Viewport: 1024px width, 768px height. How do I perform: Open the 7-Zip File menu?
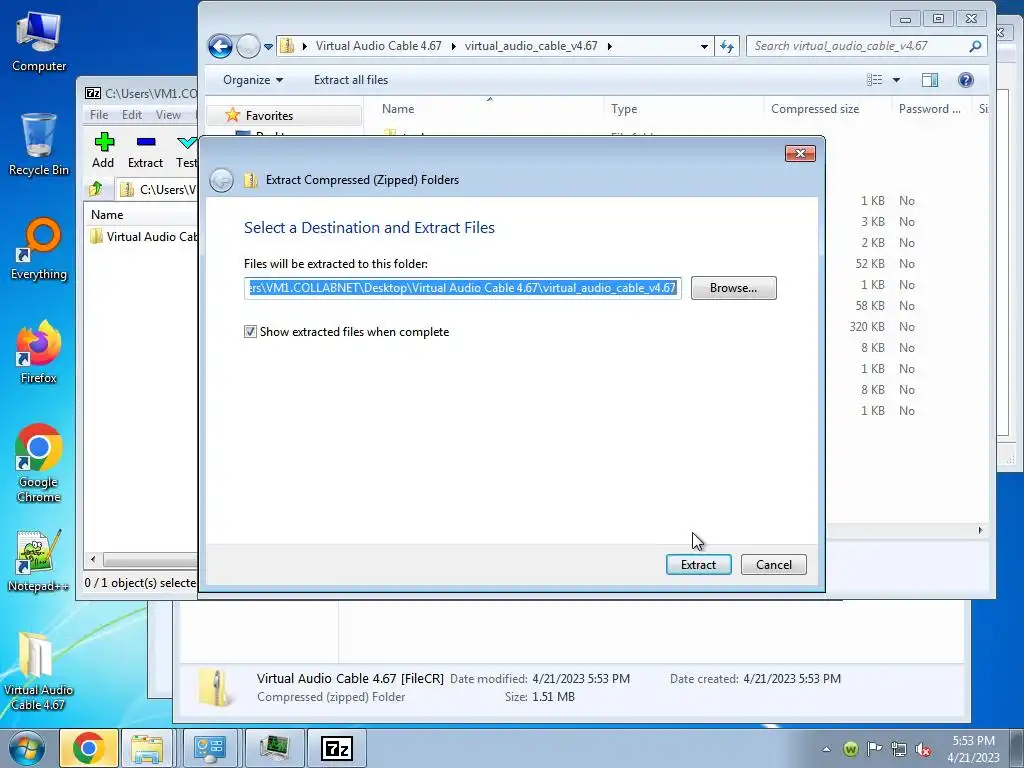click(99, 115)
